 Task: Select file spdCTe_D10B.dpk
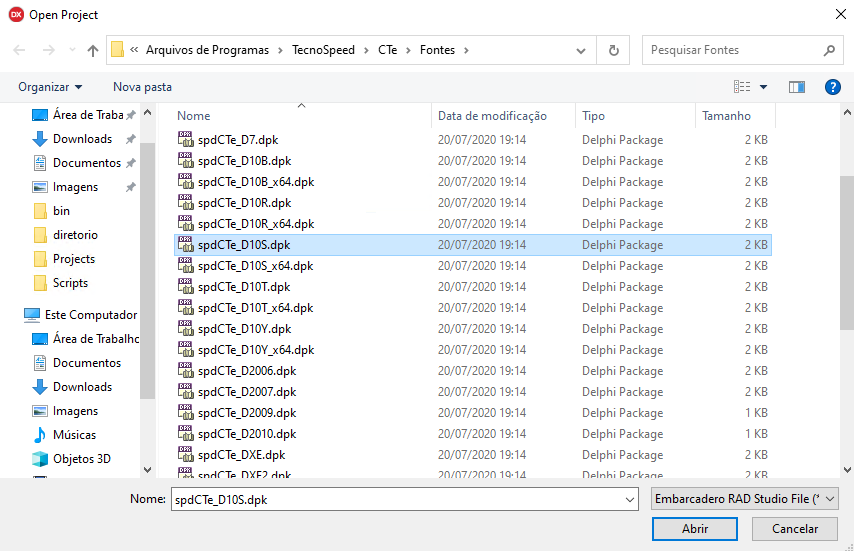245,161
